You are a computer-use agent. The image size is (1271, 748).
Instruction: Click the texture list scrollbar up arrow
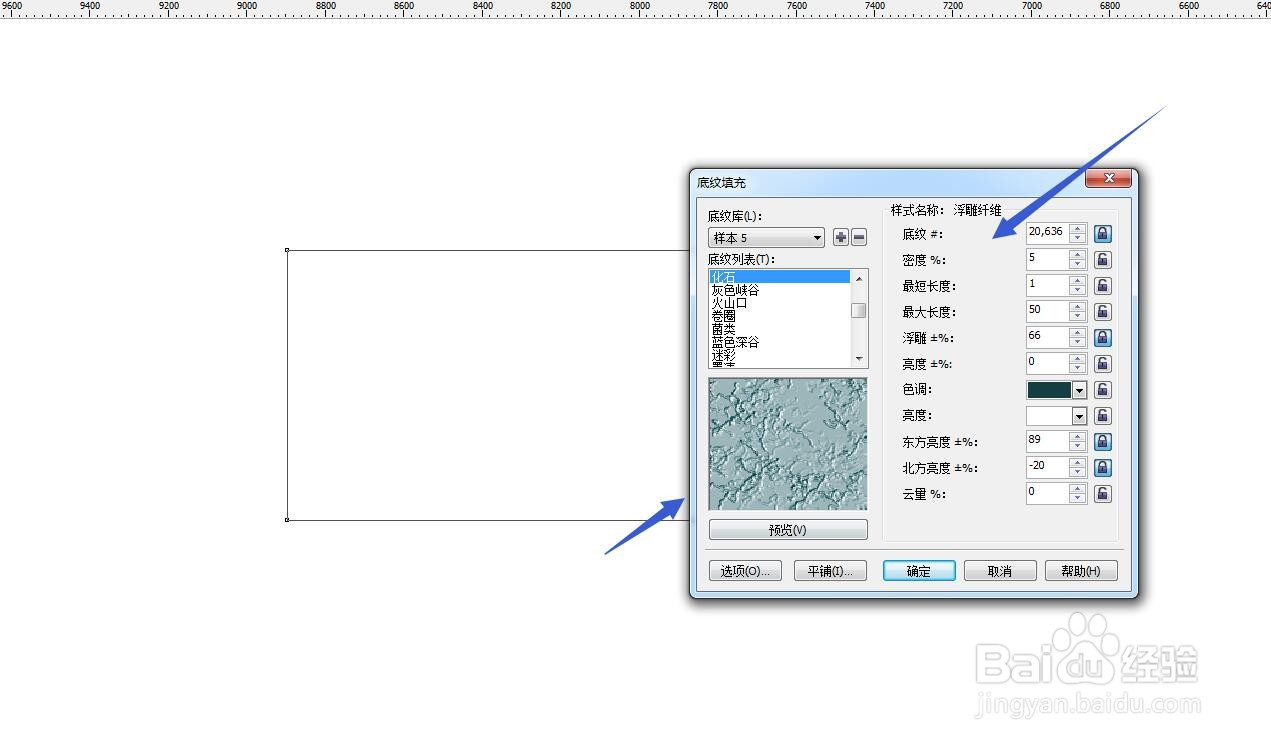(x=859, y=278)
